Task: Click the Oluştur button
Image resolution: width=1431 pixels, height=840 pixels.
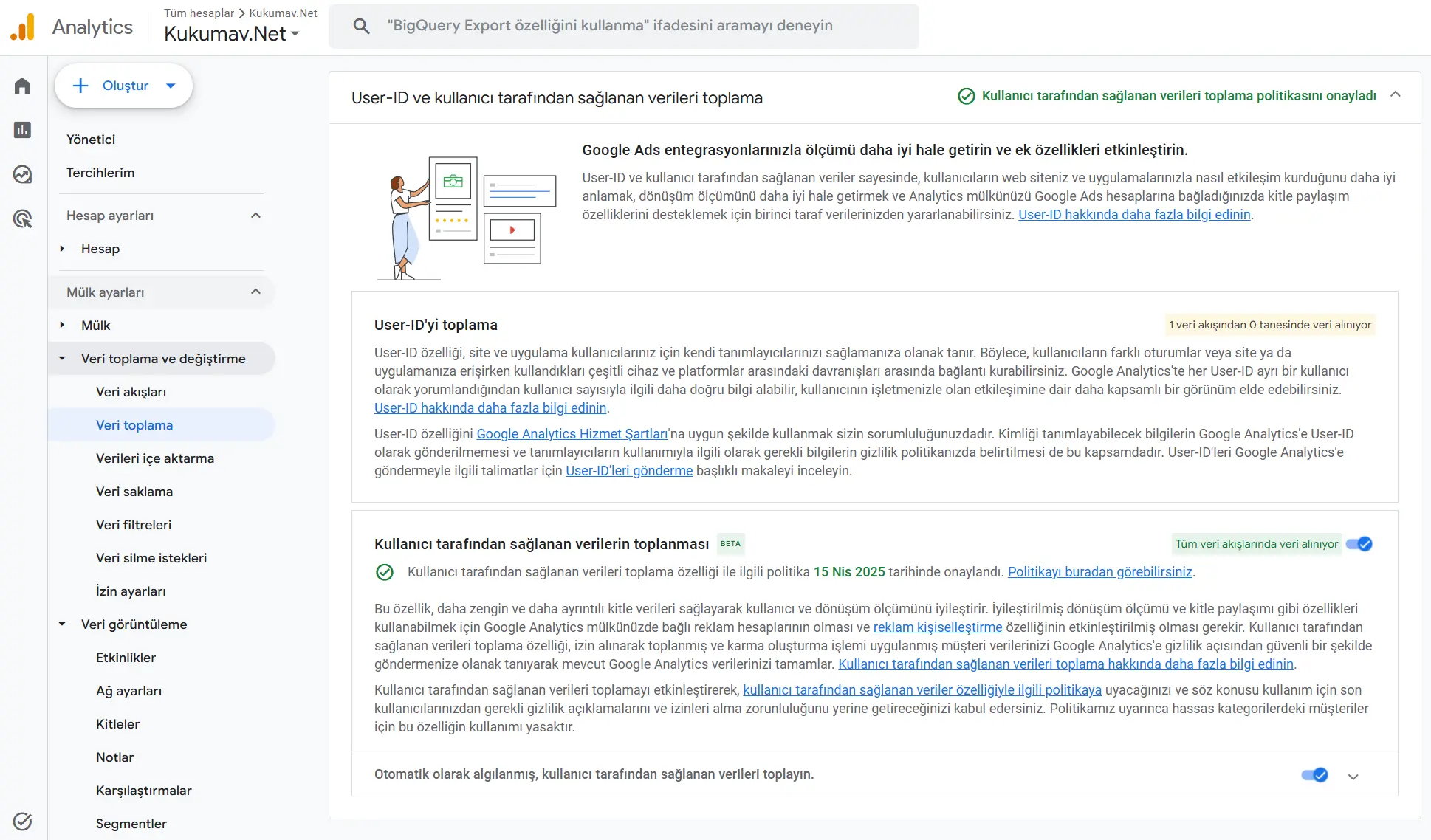Action: pyautogui.click(x=123, y=86)
